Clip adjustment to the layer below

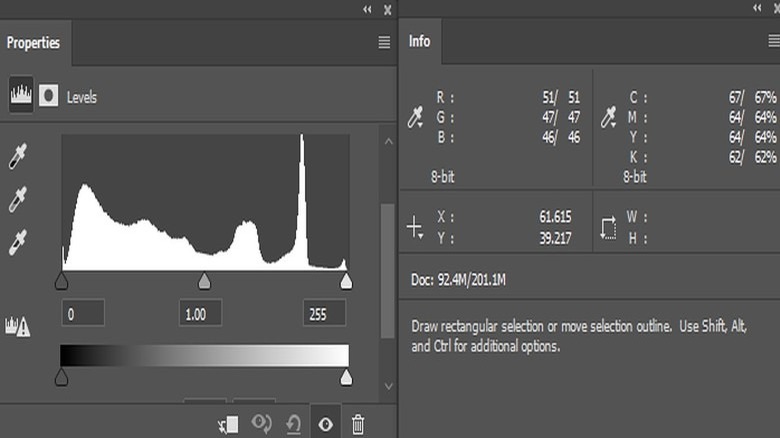pyautogui.click(x=228, y=425)
